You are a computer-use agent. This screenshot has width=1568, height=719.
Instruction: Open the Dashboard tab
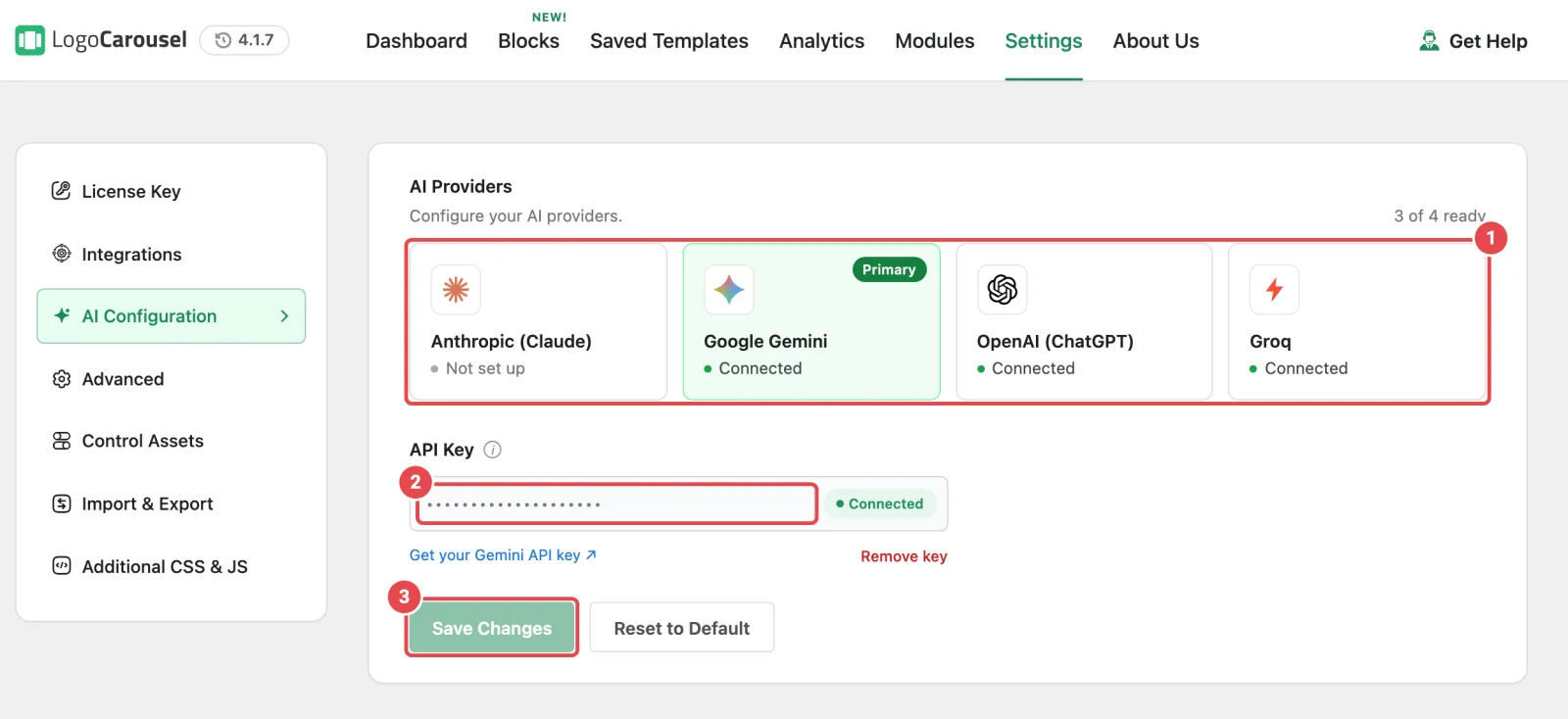pyautogui.click(x=416, y=41)
